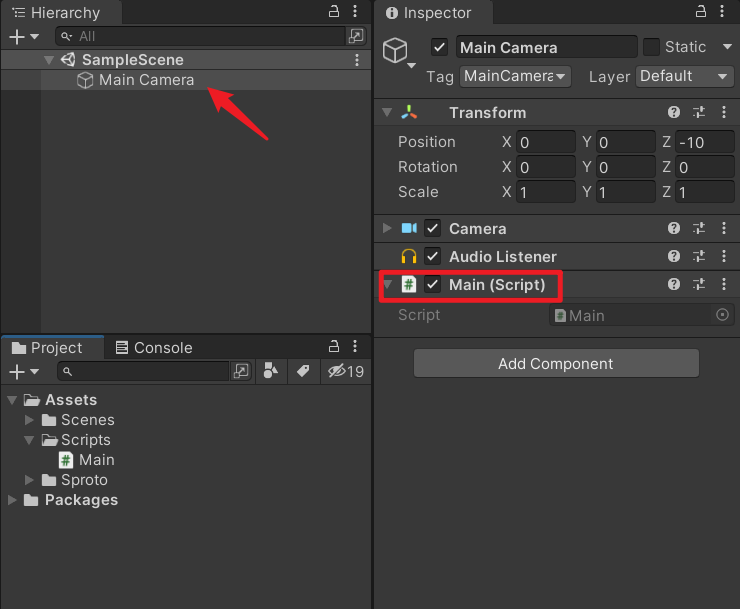Click search by type icon in Project
The image size is (740, 609).
pyautogui.click(x=270, y=371)
